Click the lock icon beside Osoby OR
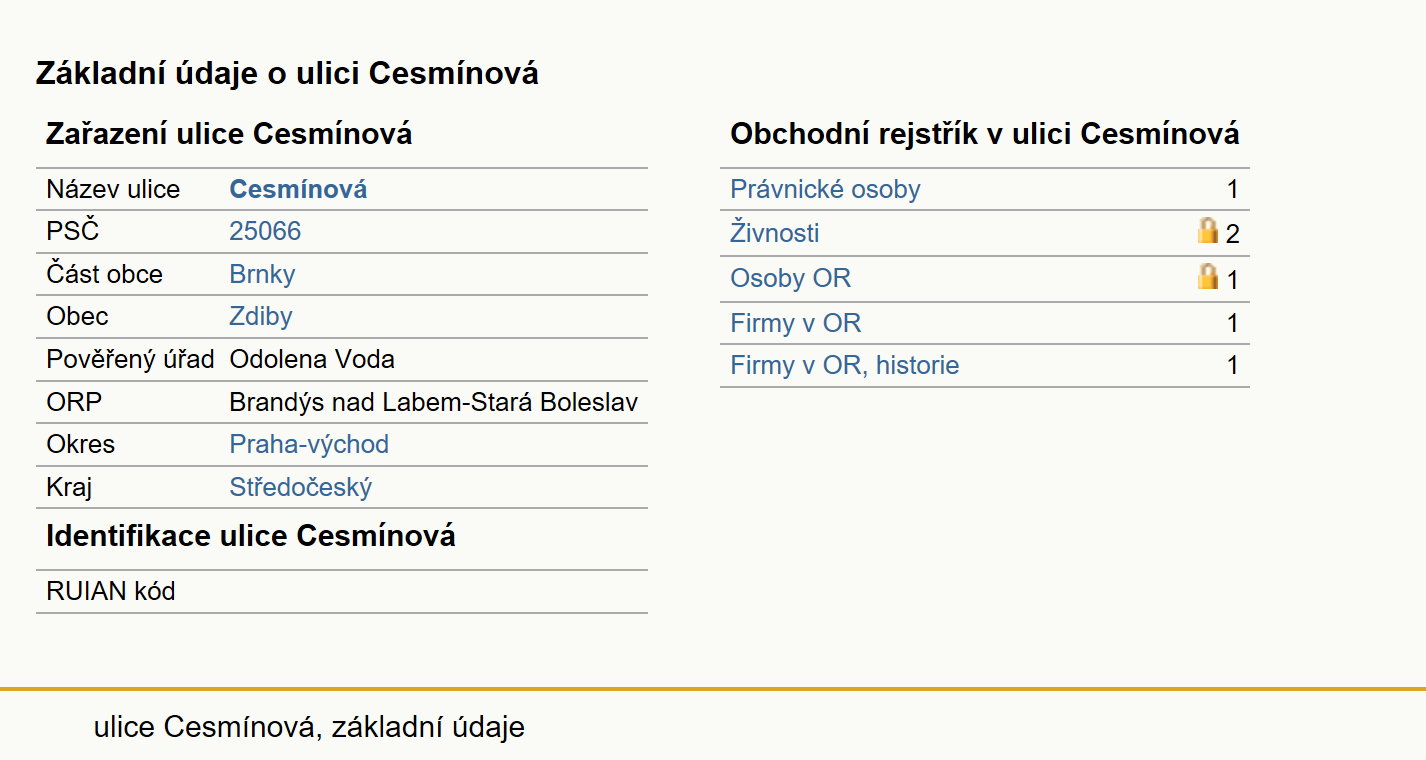Viewport: 1426px width, 760px height. [x=1208, y=276]
